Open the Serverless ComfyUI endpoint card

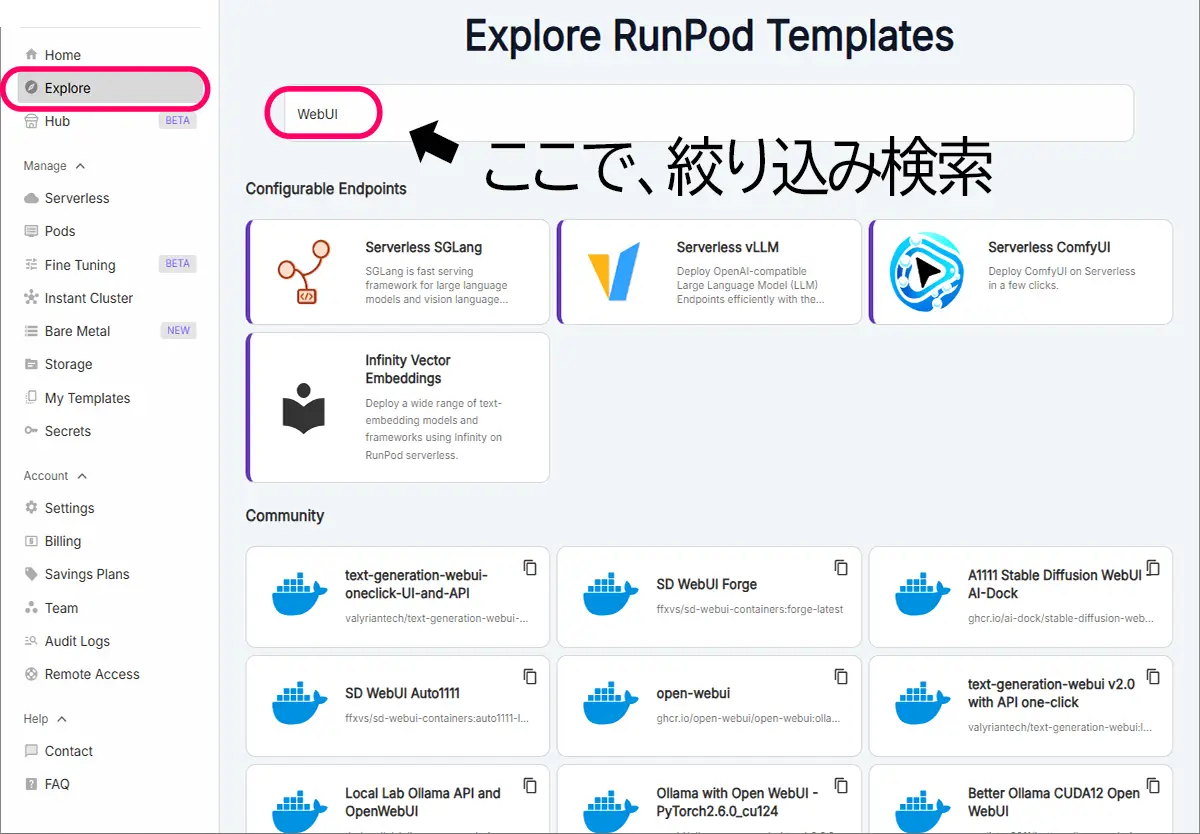1021,272
